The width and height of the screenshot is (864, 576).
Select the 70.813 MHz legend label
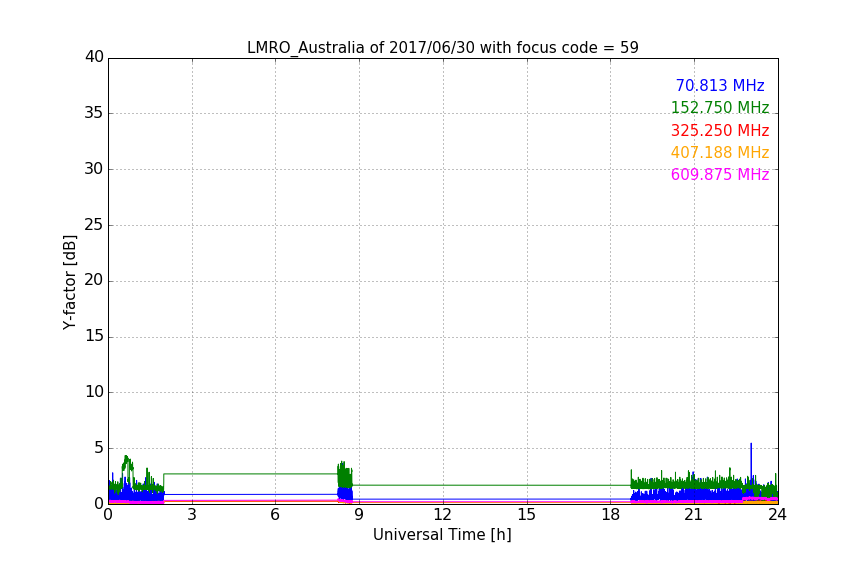tap(720, 86)
